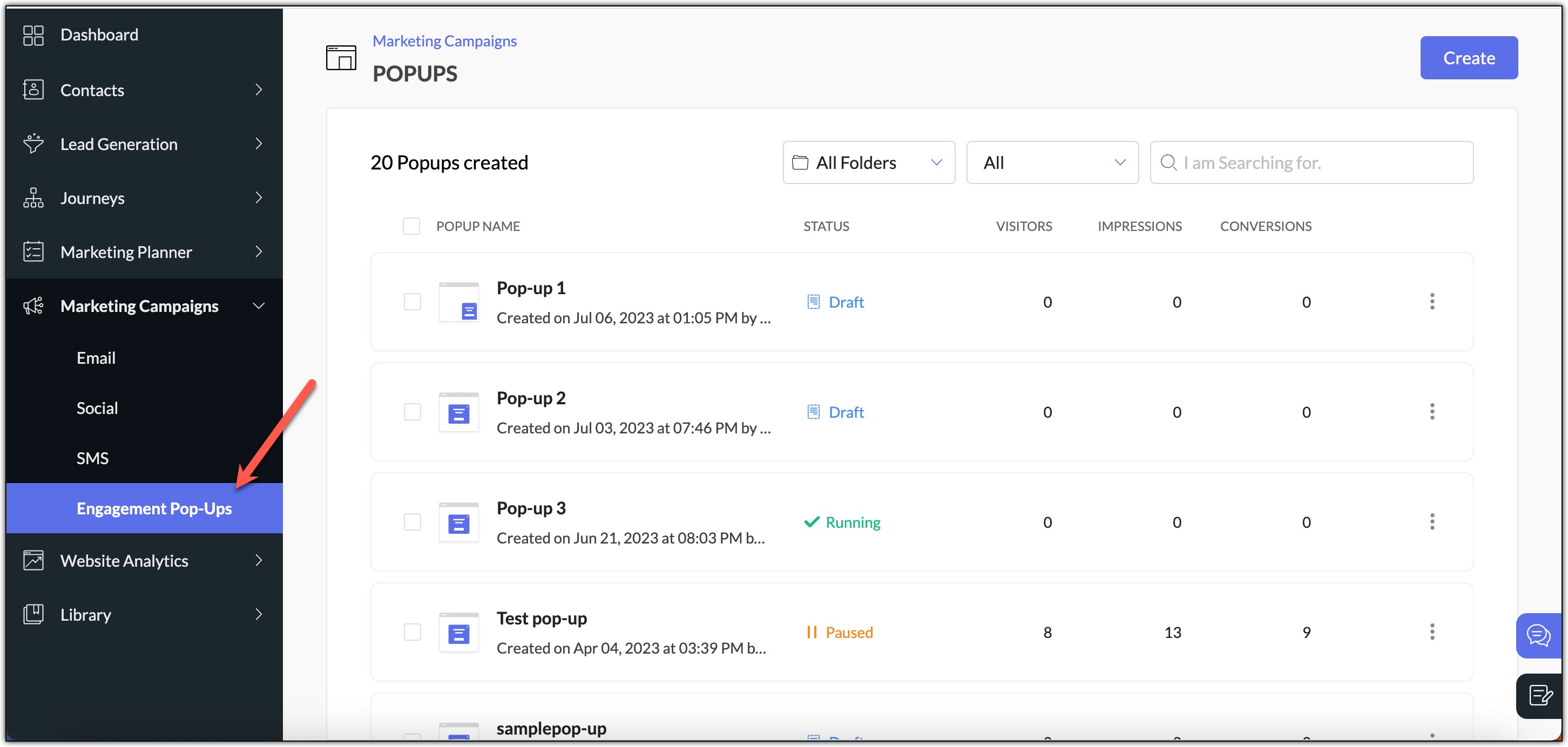Click the STATUS column header

826,226
